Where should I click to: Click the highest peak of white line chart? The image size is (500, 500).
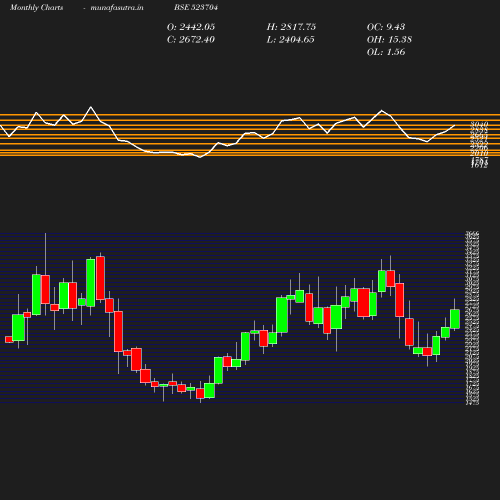91,107
